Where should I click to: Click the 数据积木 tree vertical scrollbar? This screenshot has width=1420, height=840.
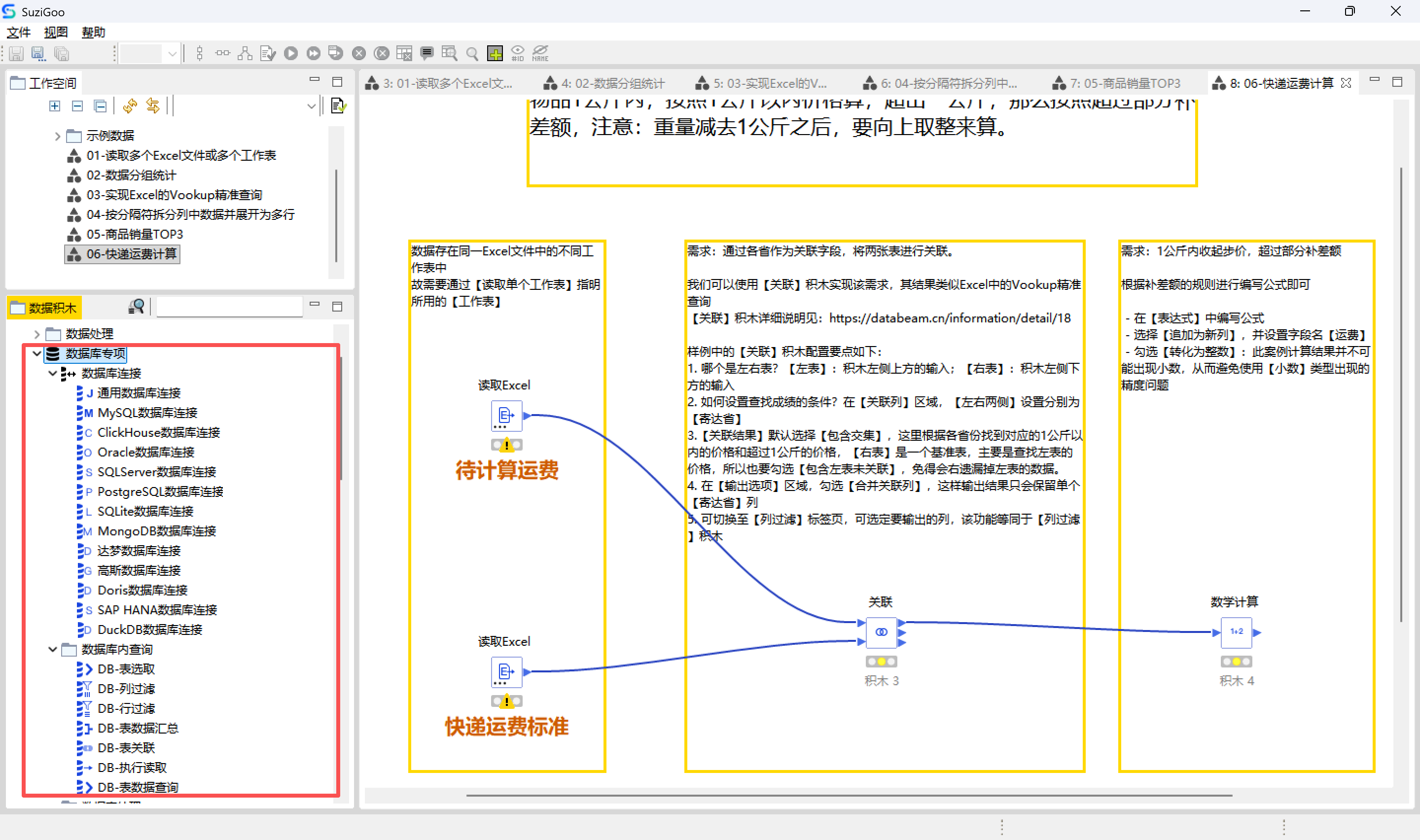(341, 418)
